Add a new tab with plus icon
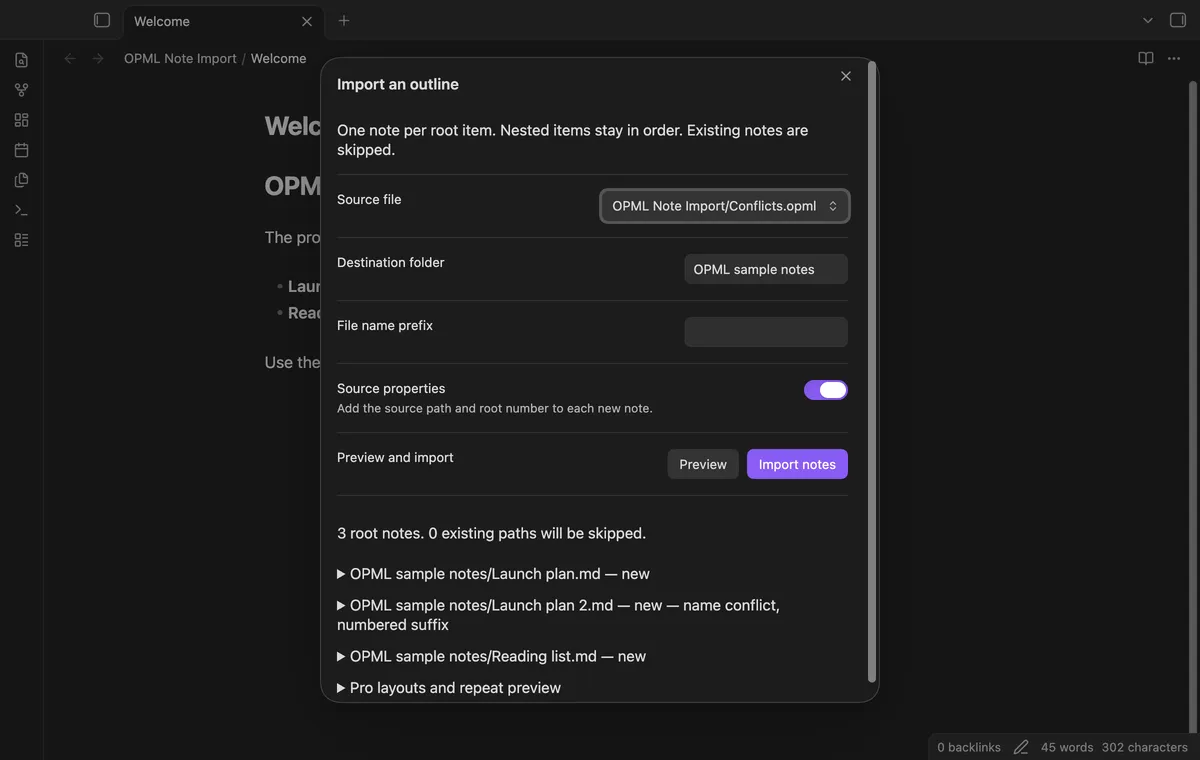Viewport: 1200px width, 760px height. tap(344, 20)
